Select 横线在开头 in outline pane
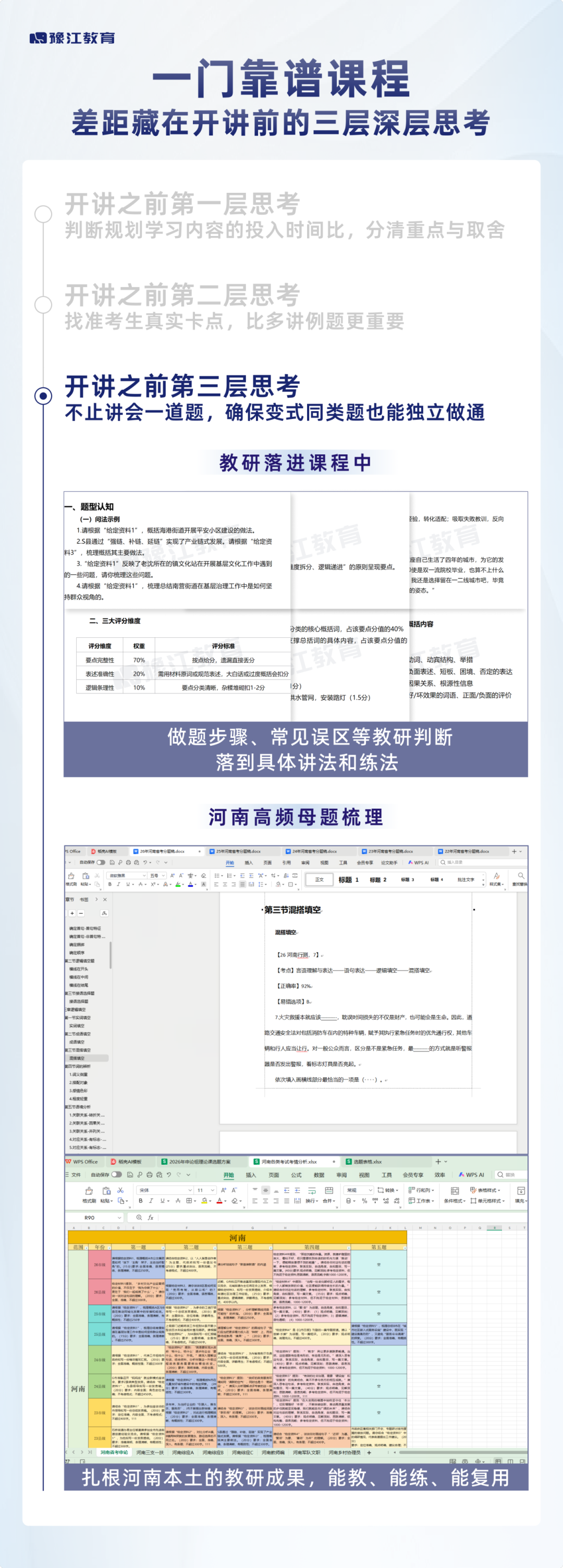563x1568 pixels. click(x=79, y=969)
